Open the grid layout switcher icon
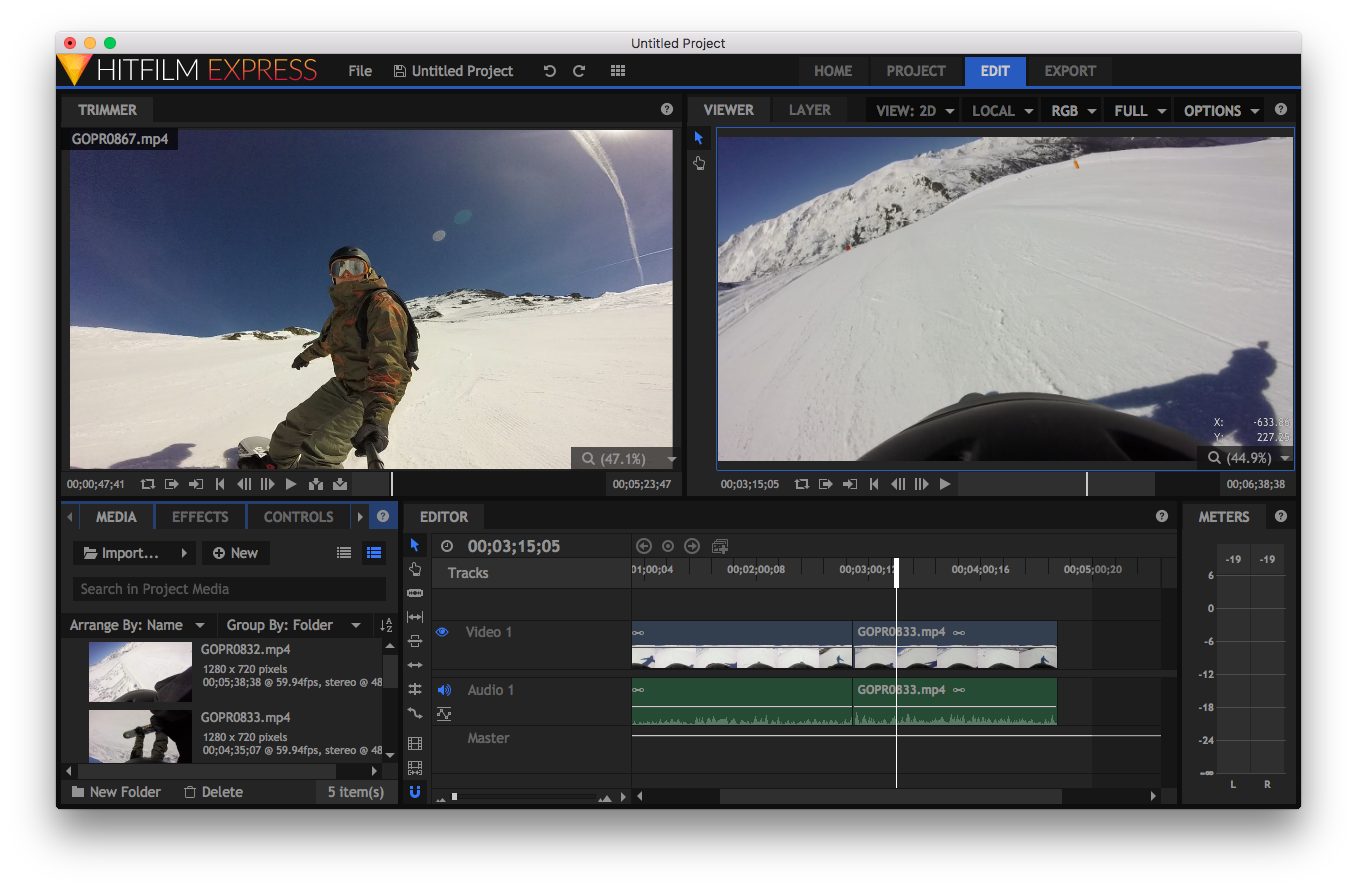The width and height of the screenshot is (1357, 889). (618, 71)
